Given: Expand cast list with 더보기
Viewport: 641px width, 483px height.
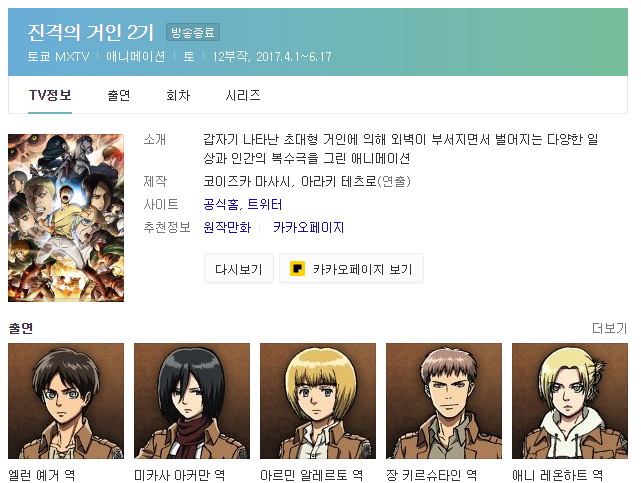Looking at the screenshot, I should [610, 328].
